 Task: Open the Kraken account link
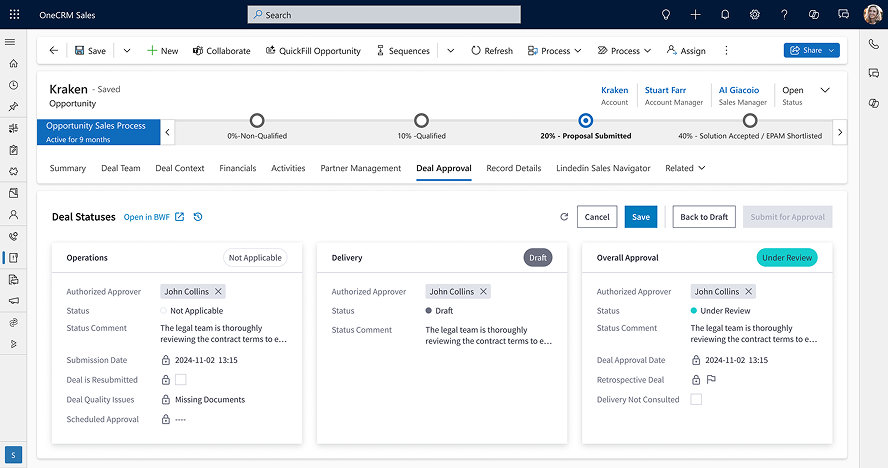pos(614,90)
